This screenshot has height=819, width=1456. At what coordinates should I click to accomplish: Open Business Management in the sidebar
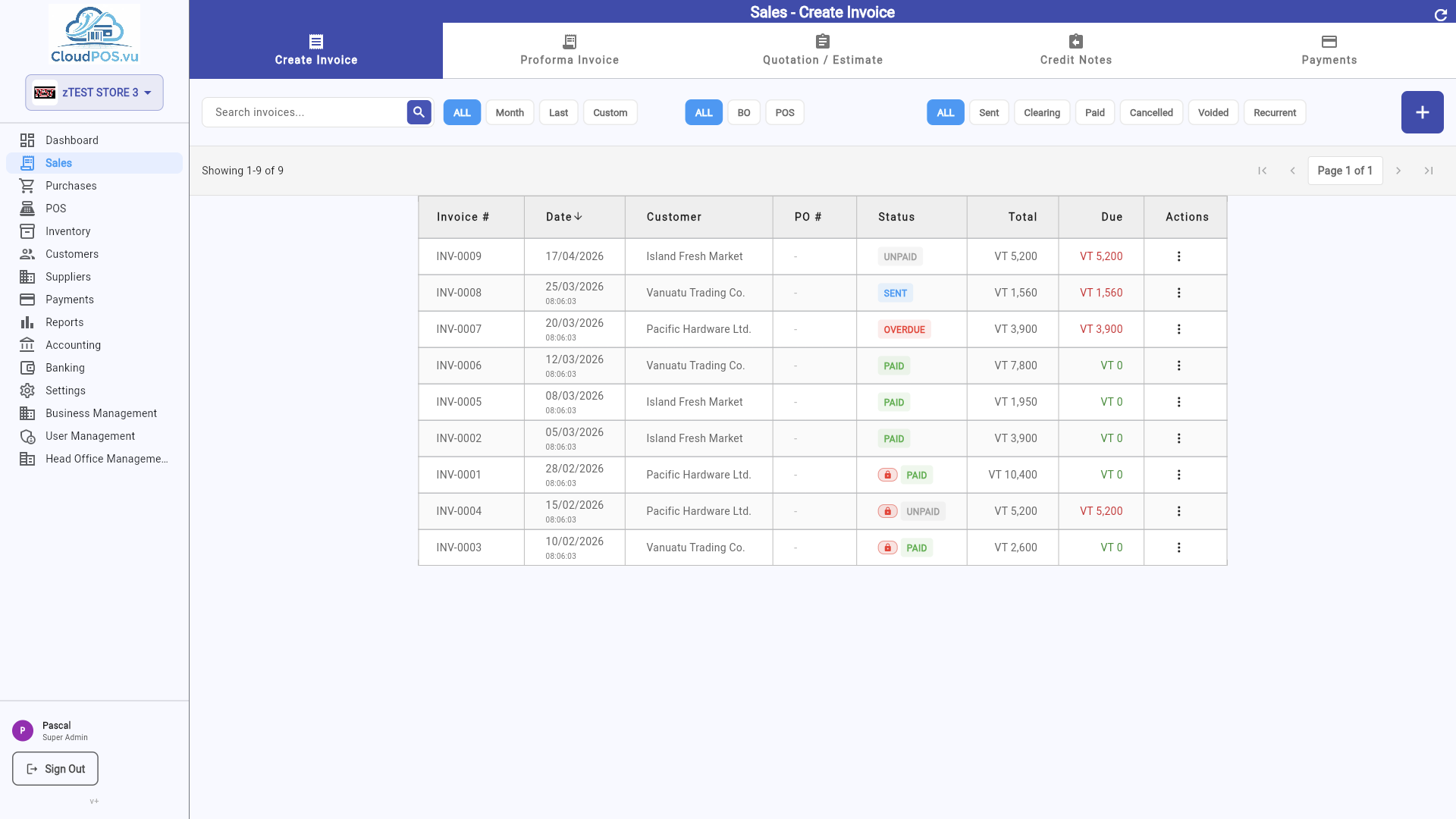pos(94,413)
